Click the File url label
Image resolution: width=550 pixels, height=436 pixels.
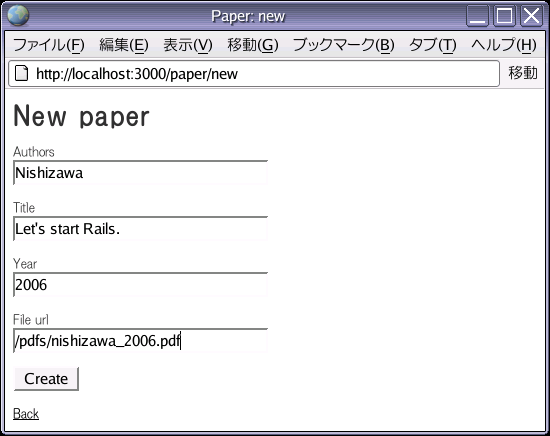pos(31,320)
